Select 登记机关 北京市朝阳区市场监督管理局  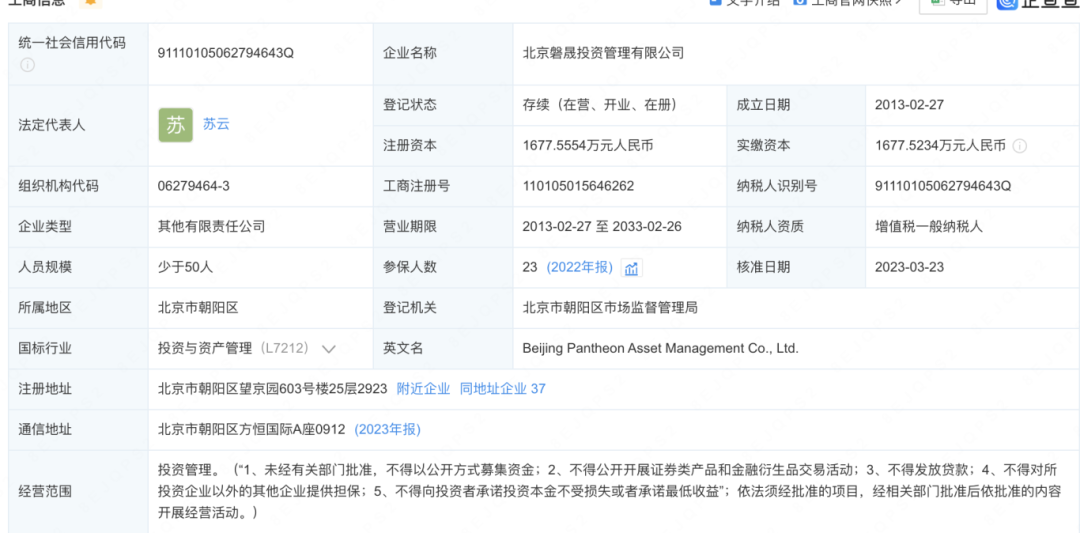pyautogui.click(x=610, y=308)
